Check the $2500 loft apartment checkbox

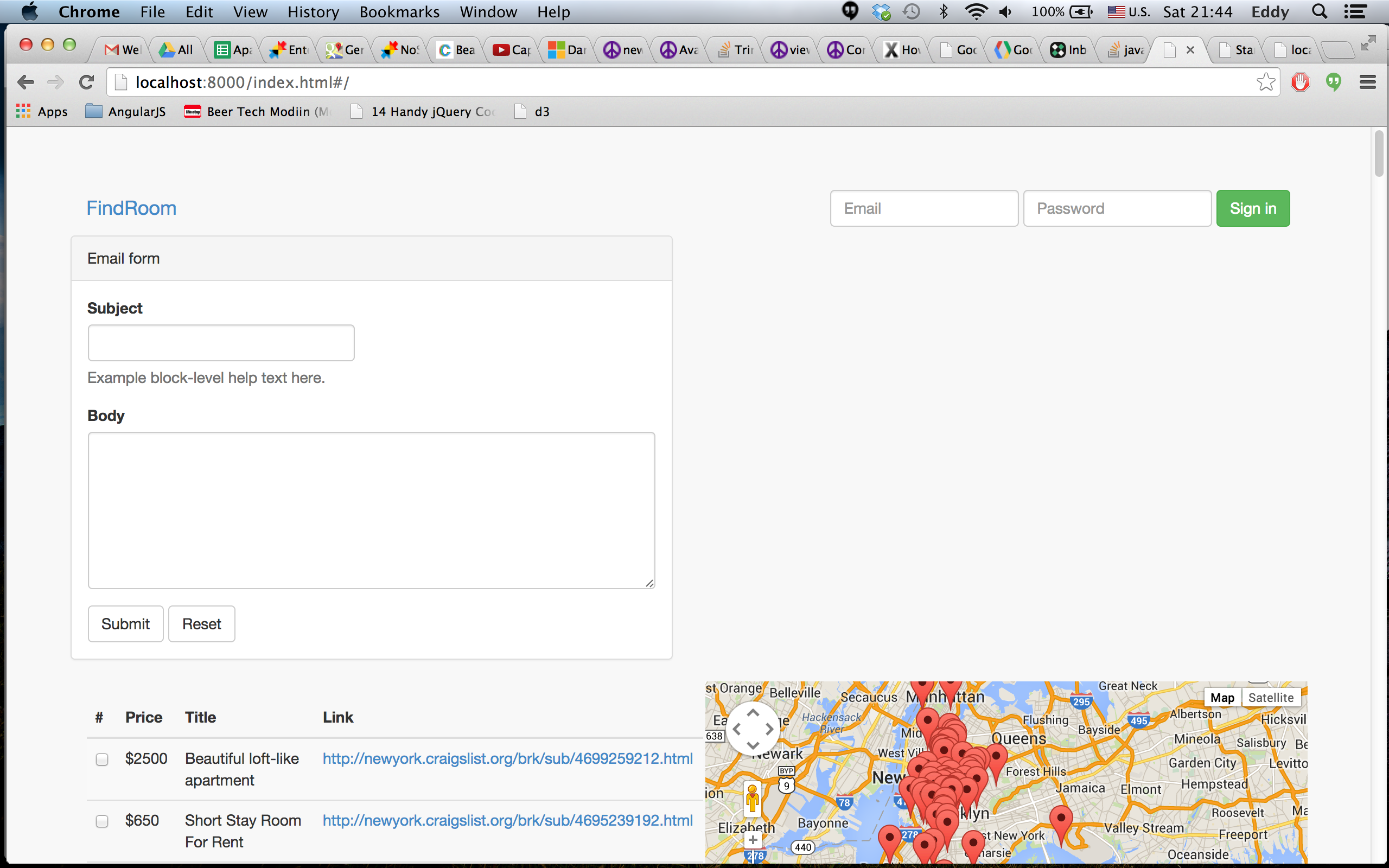tap(102, 759)
